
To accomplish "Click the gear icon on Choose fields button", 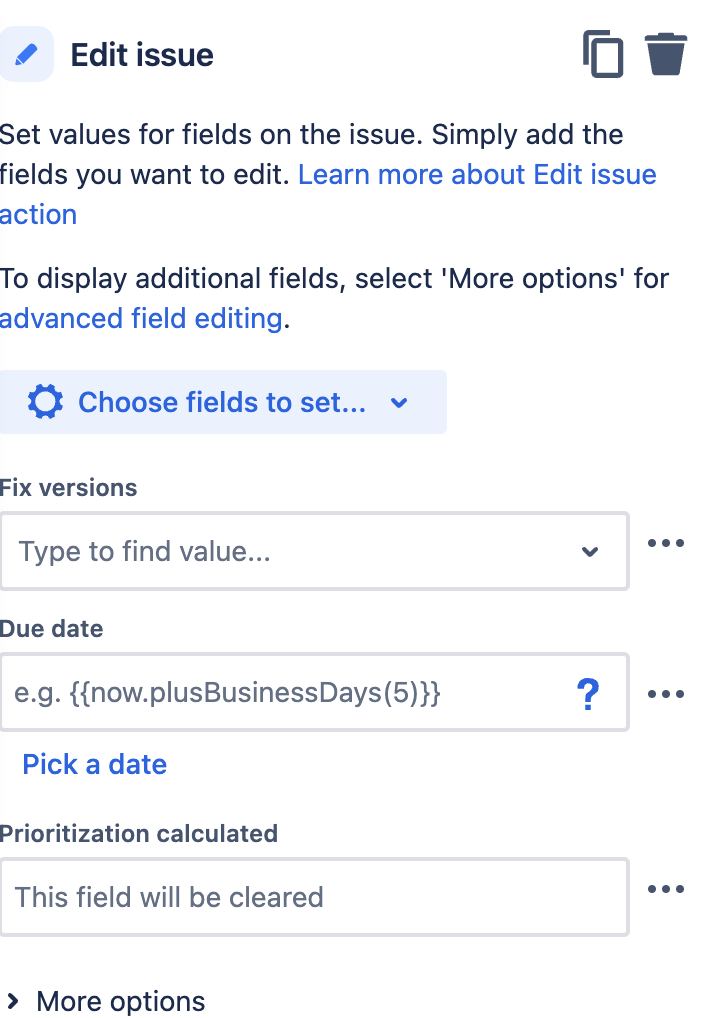I will (44, 402).
